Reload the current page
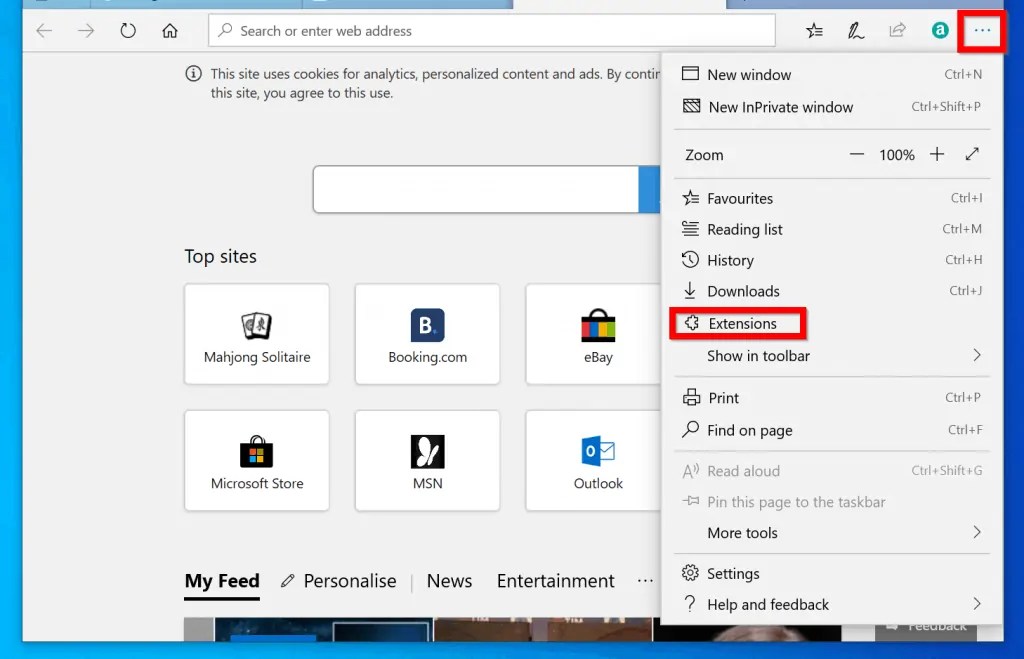Viewport: 1024px width, 659px height. [x=127, y=31]
